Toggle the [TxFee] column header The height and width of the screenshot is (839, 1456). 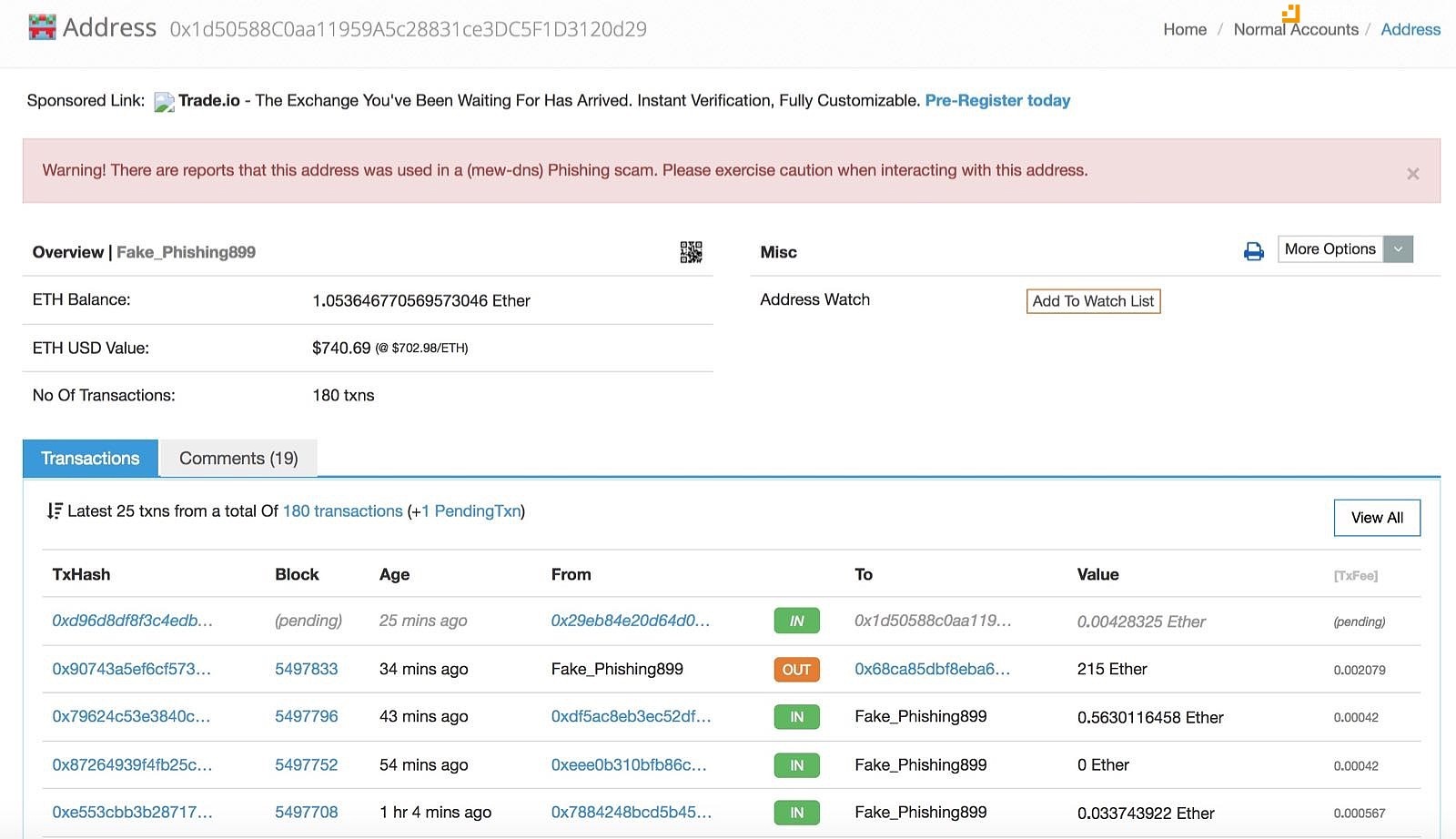click(x=1355, y=576)
